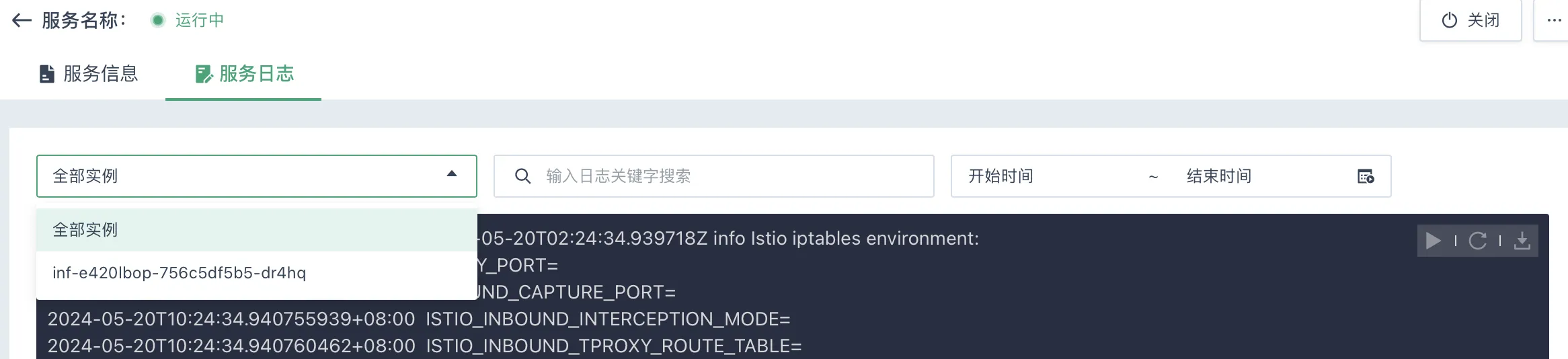Open the more options ellipsis menu
1568x359 pixels.
click(x=1554, y=20)
